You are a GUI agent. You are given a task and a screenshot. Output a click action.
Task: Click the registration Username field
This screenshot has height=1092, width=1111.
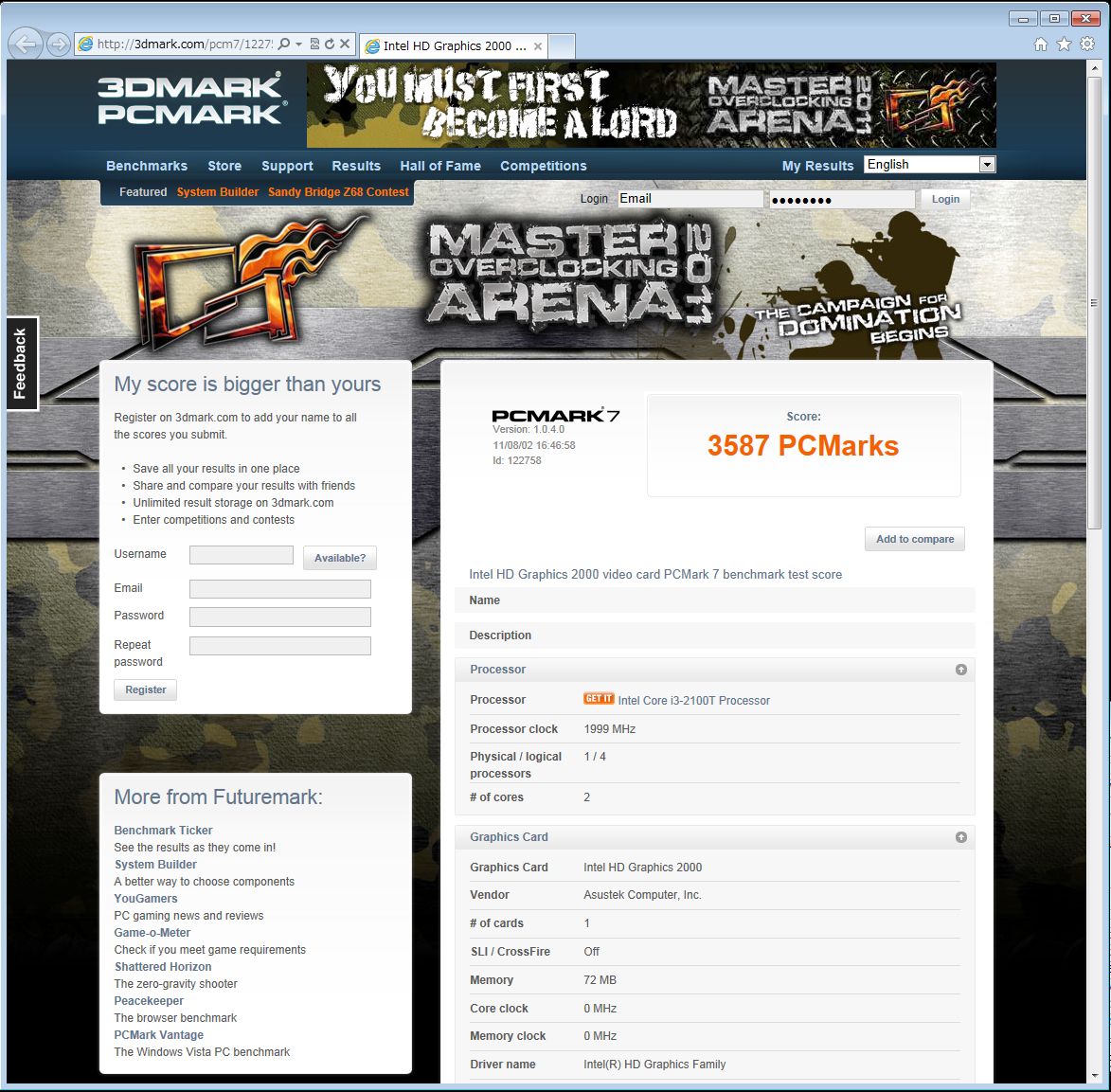tap(241, 555)
